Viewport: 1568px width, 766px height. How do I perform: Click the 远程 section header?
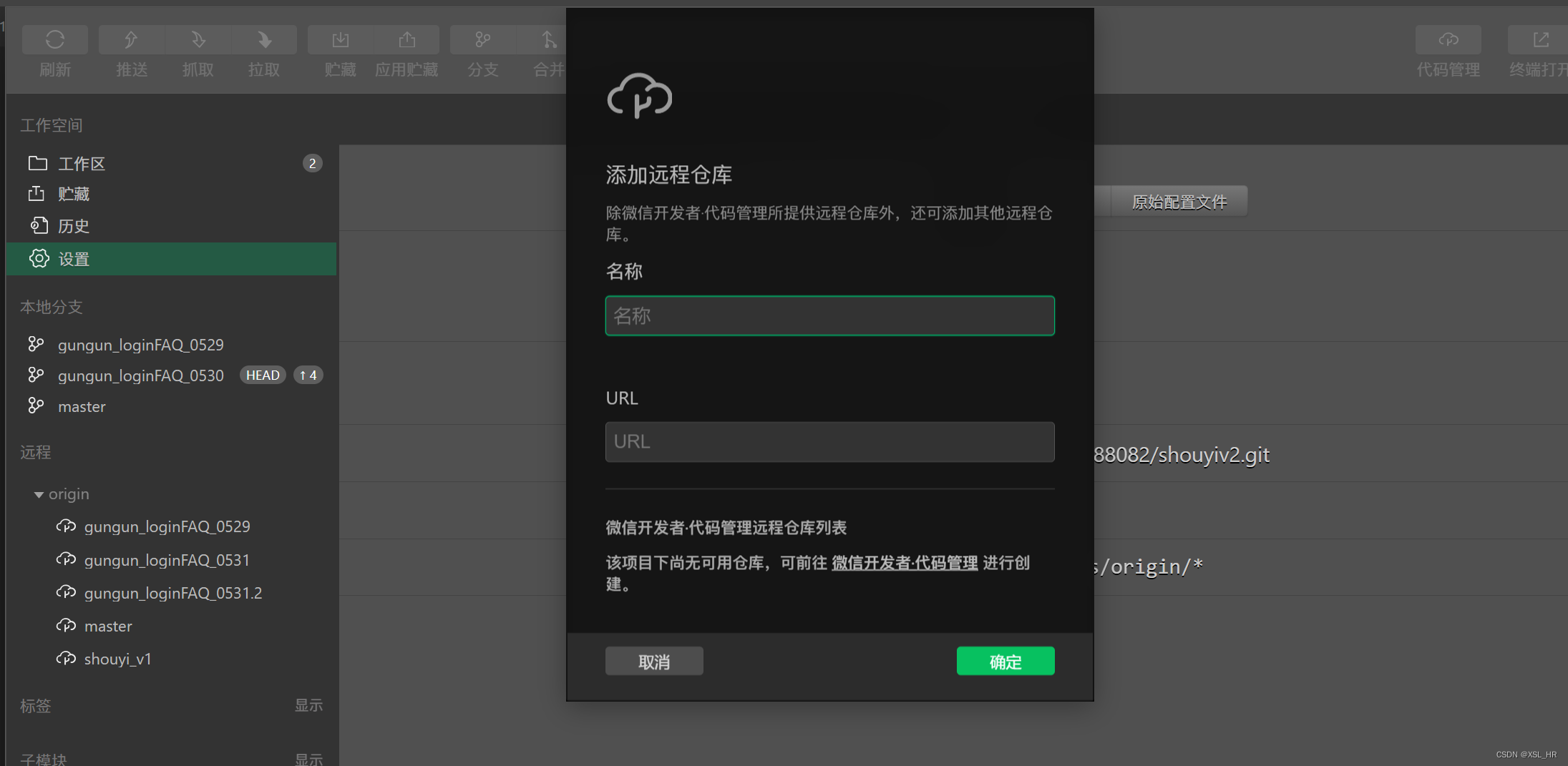(x=36, y=452)
